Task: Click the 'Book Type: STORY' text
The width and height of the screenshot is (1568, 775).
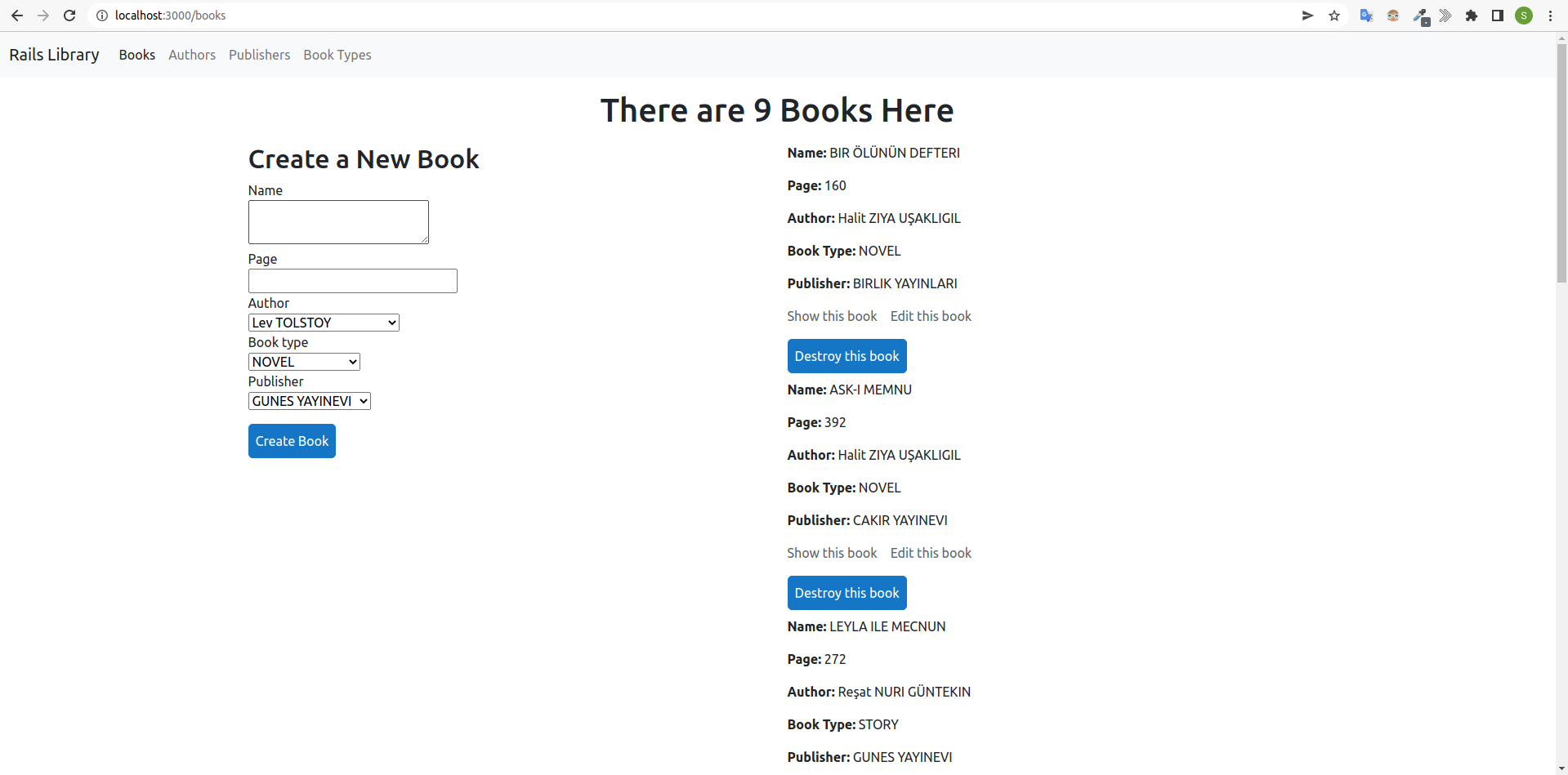Action: click(x=843, y=724)
